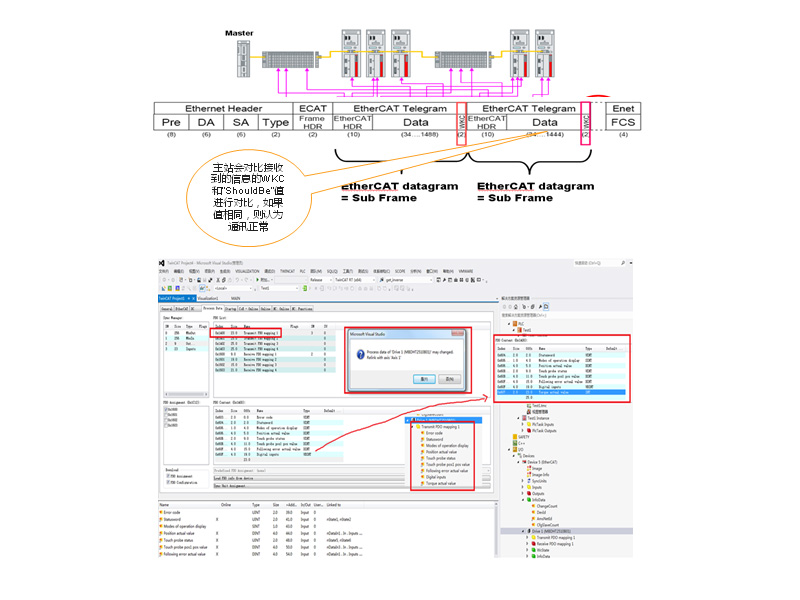Tick the 0x1601 PDO assignment checkbox
The width and height of the screenshot is (800, 600).
click(x=166, y=415)
